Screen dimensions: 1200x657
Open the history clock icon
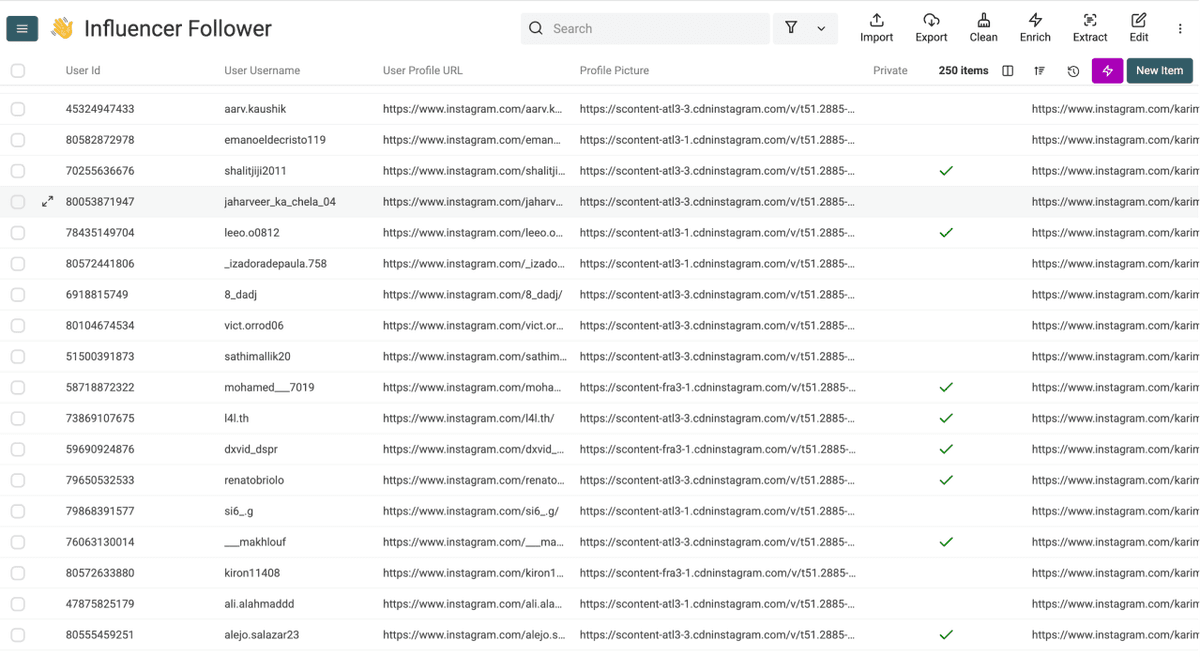click(x=1073, y=71)
